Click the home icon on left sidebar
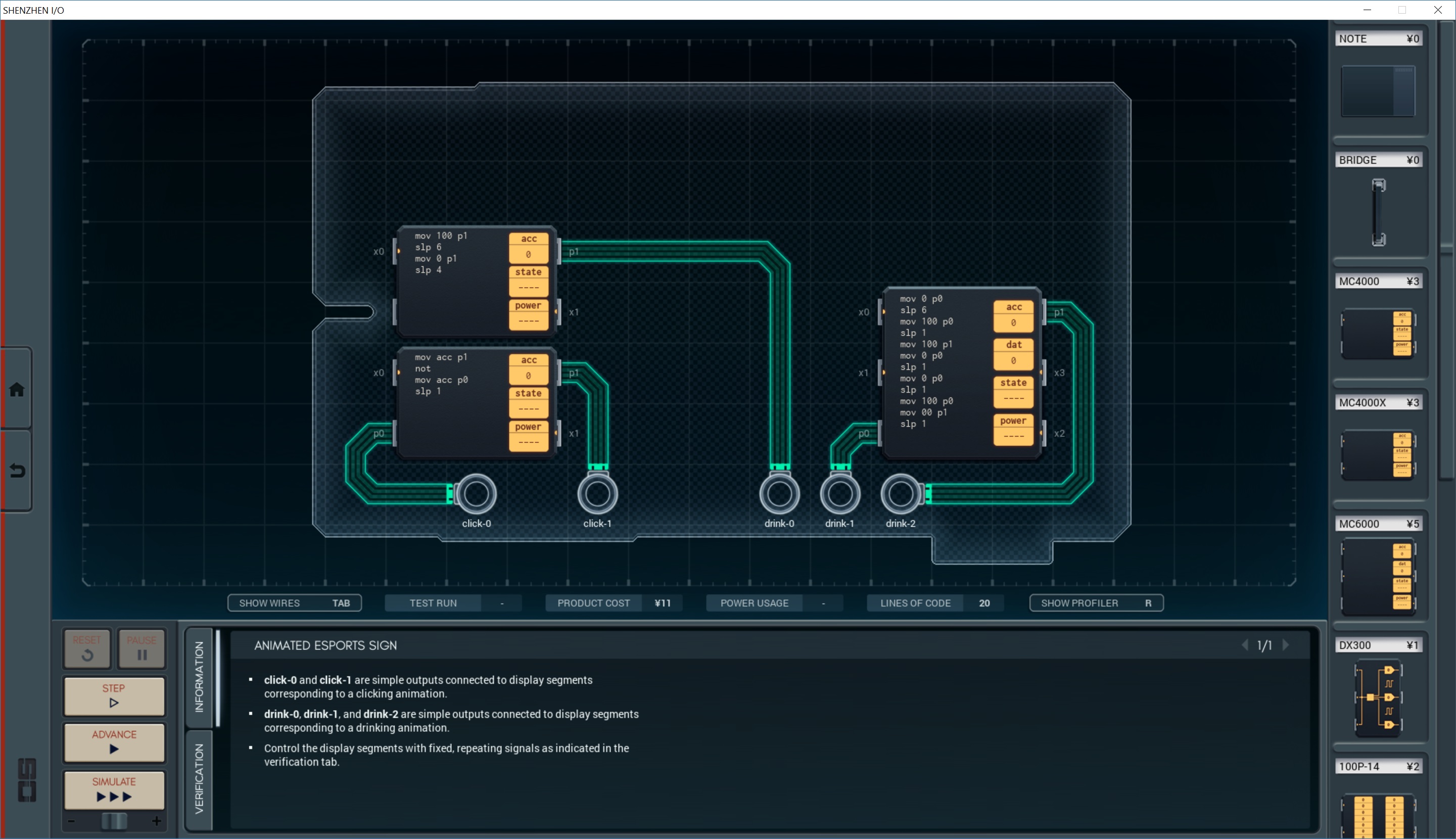 coord(17,390)
